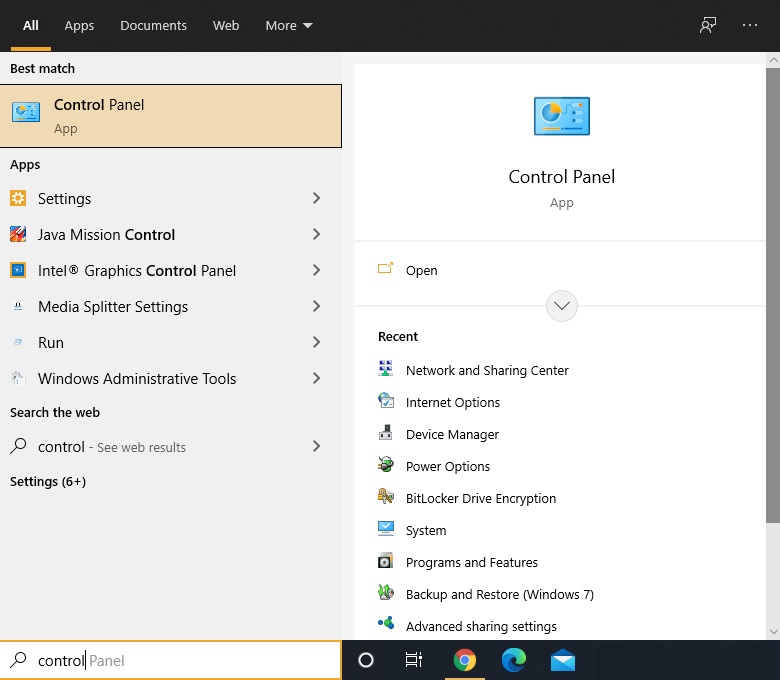
Task: Click the Network and Sharing Center icon
Action: [386, 369]
